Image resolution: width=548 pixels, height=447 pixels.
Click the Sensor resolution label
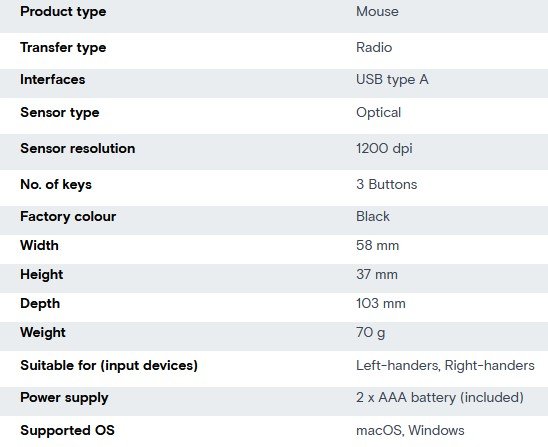(78, 149)
